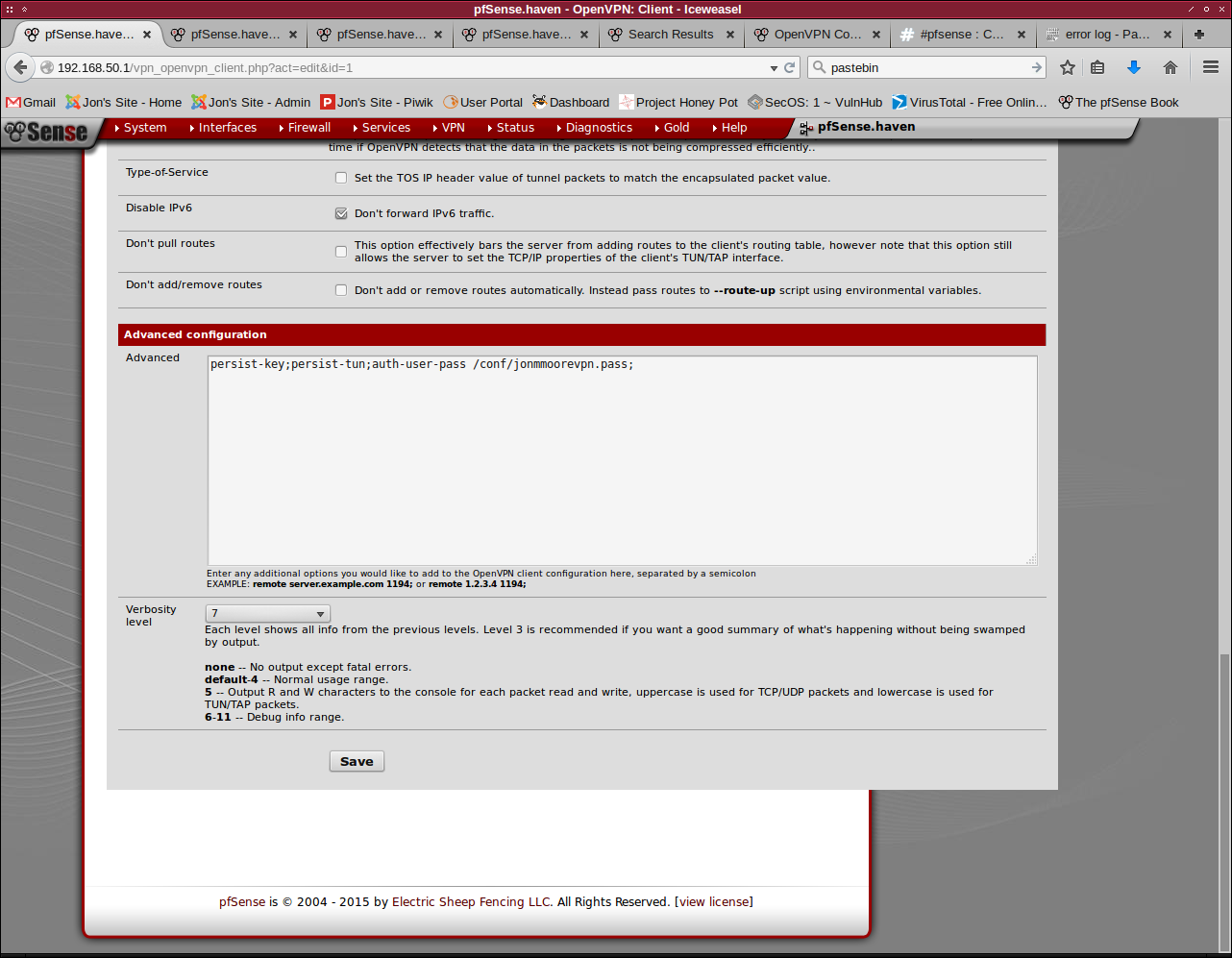
Task: Open the Diagnostics menu
Action: [x=594, y=128]
